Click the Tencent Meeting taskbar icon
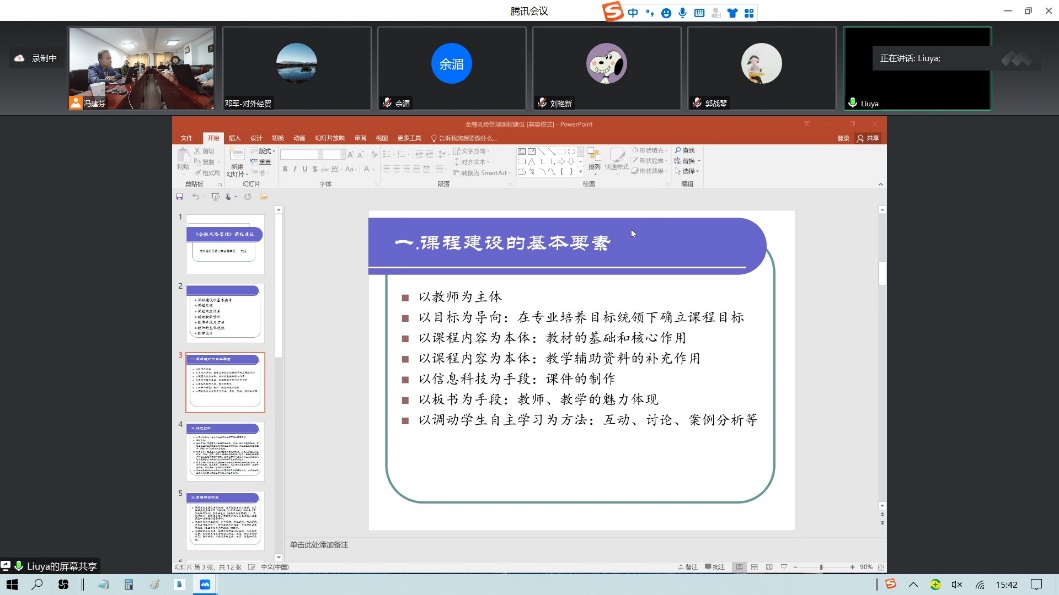 point(205,584)
